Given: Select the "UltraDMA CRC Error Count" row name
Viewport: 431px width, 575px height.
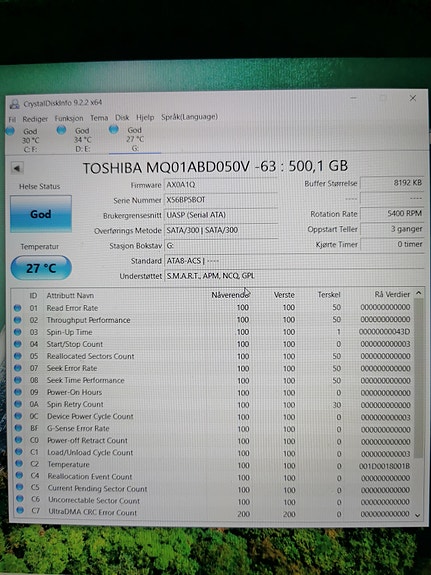Looking at the screenshot, I should coord(92,513).
